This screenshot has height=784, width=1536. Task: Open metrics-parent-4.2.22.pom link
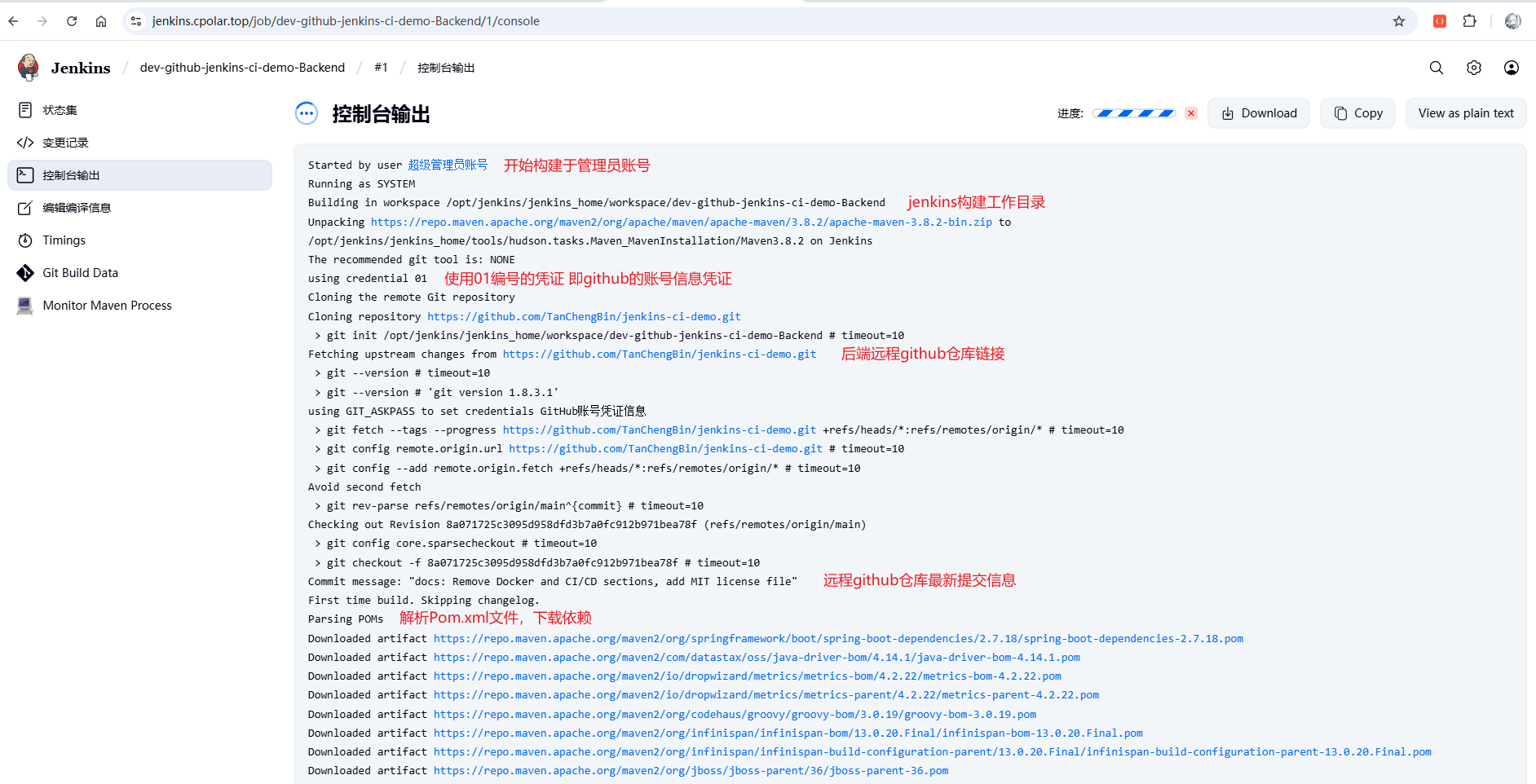click(766, 694)
